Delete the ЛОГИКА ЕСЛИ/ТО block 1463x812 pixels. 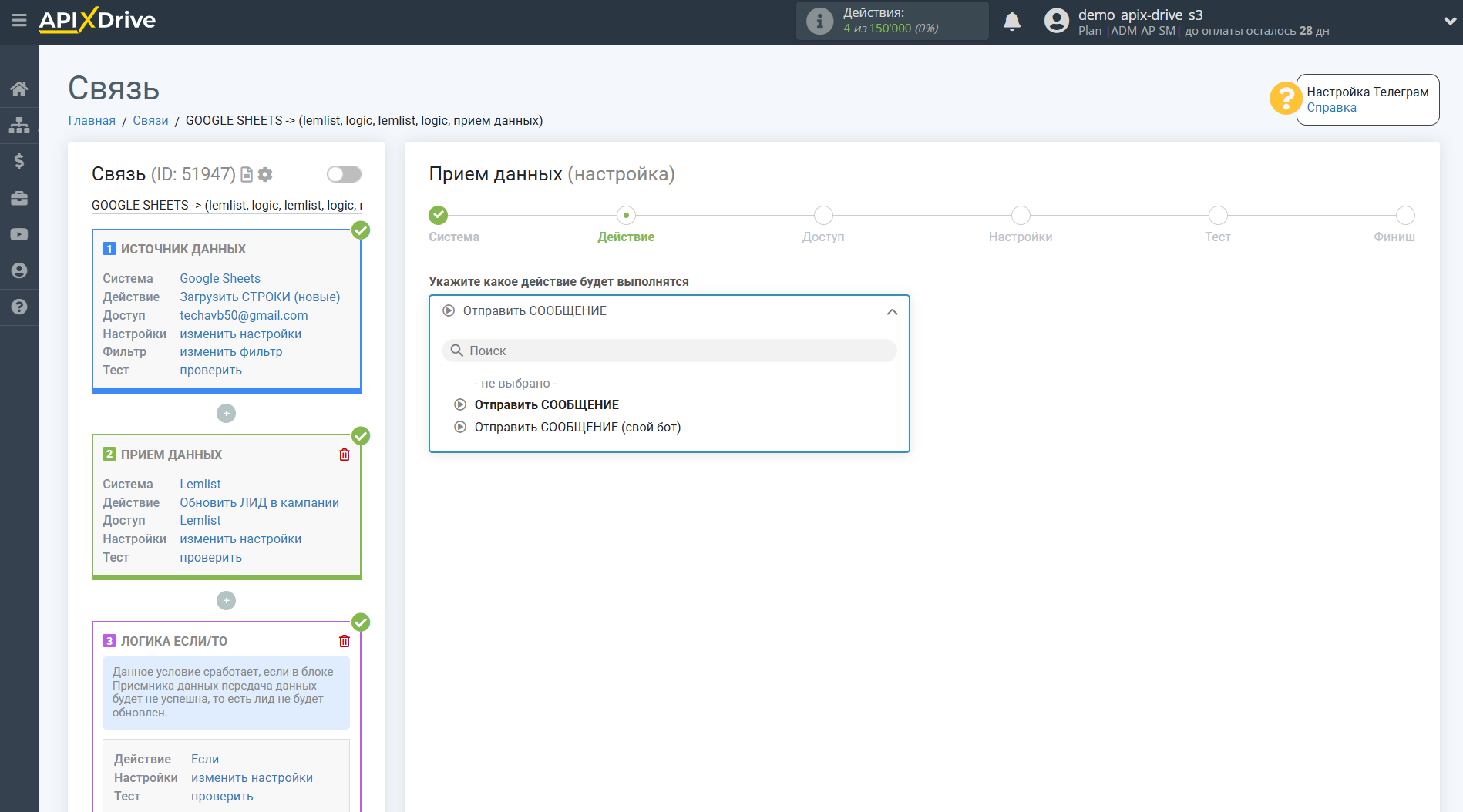pyautogui.click(x=345, y=641)
